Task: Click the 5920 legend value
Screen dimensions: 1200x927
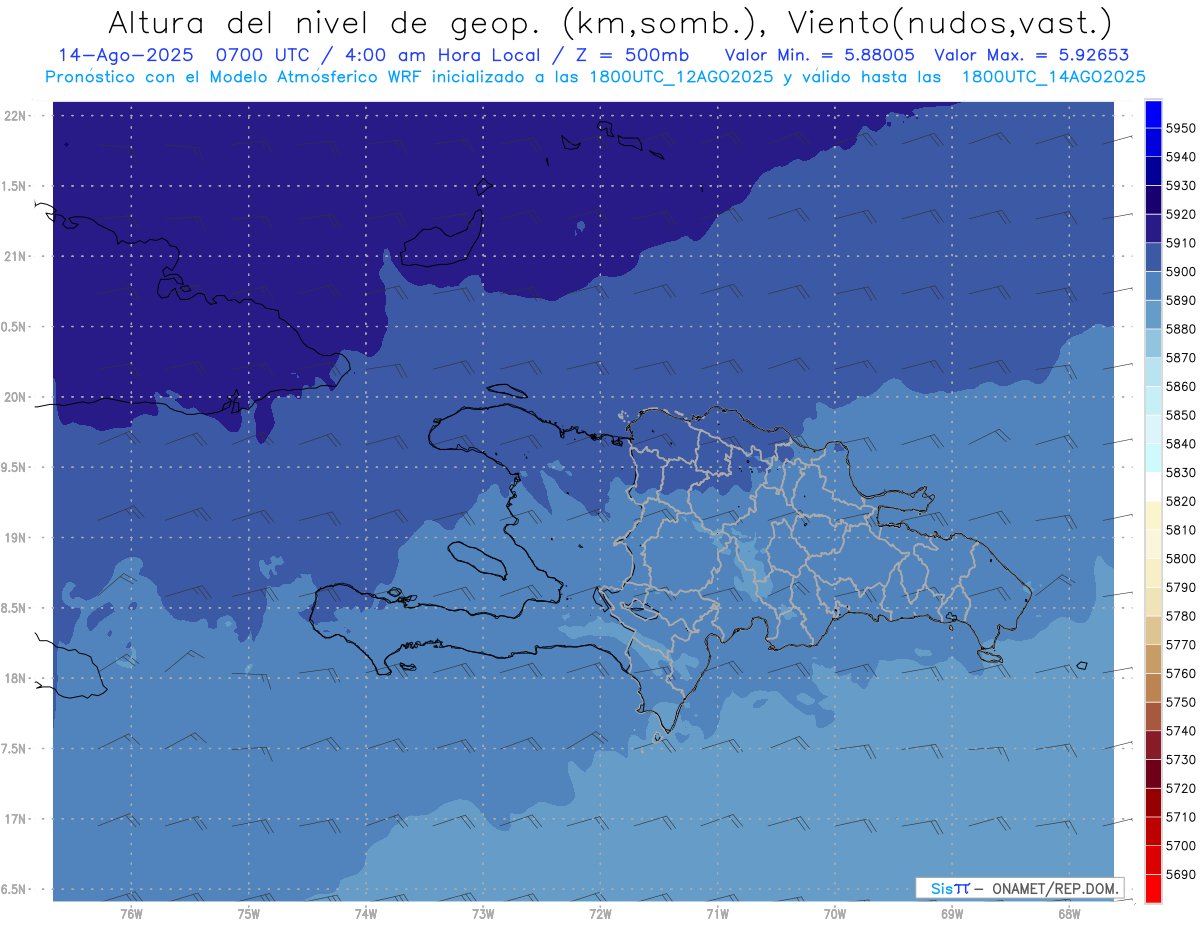Action: [1180, 214]
